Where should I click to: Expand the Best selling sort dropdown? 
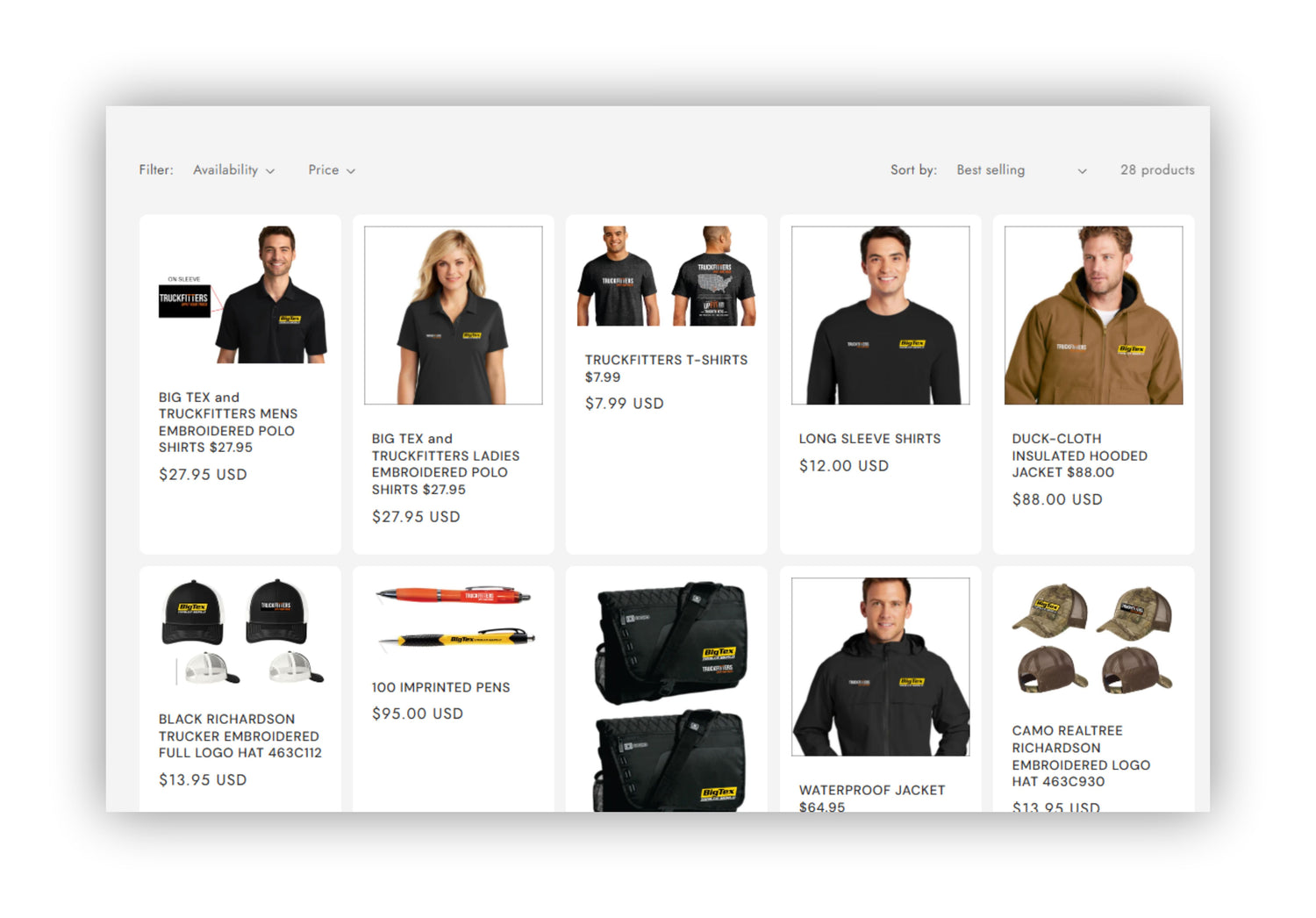tap(1021, 170)
